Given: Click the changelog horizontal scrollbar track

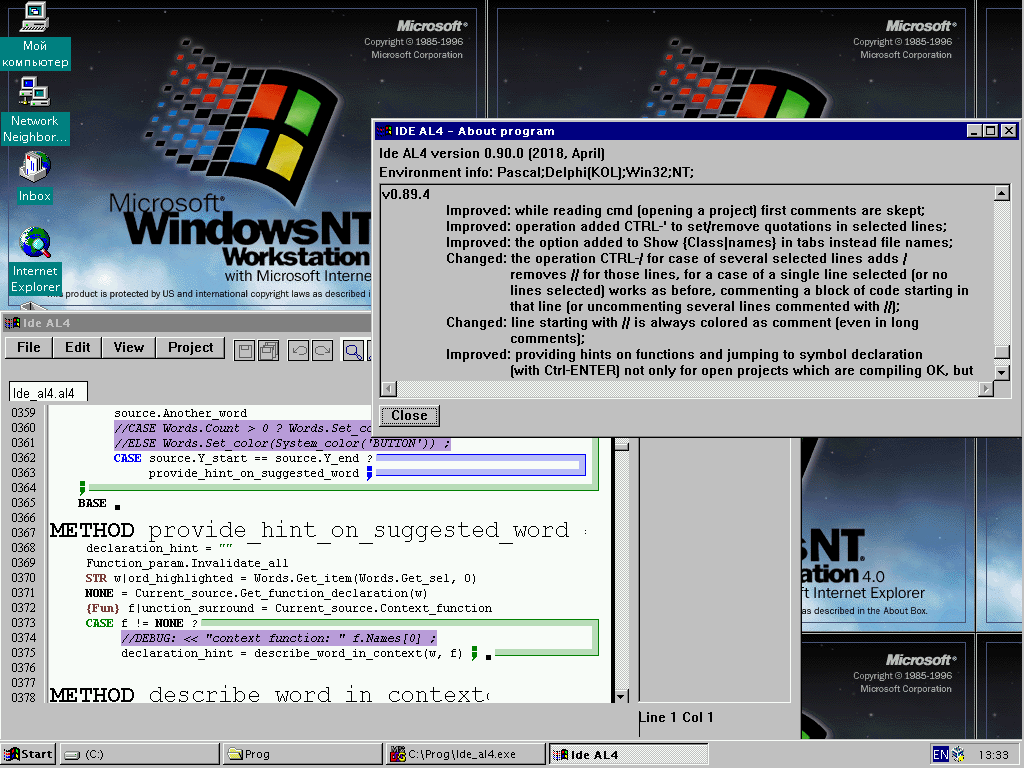Looking at the screenshot, I should point(687,389).
